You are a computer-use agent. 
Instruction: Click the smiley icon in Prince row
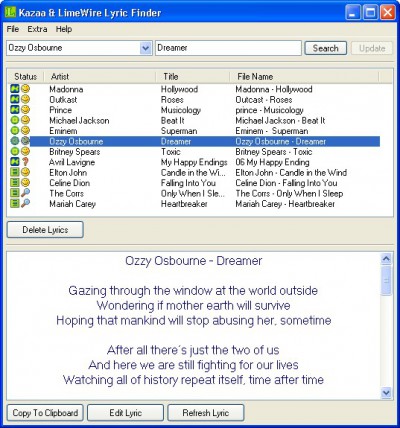pyautogui.click(x=25, y=109)
